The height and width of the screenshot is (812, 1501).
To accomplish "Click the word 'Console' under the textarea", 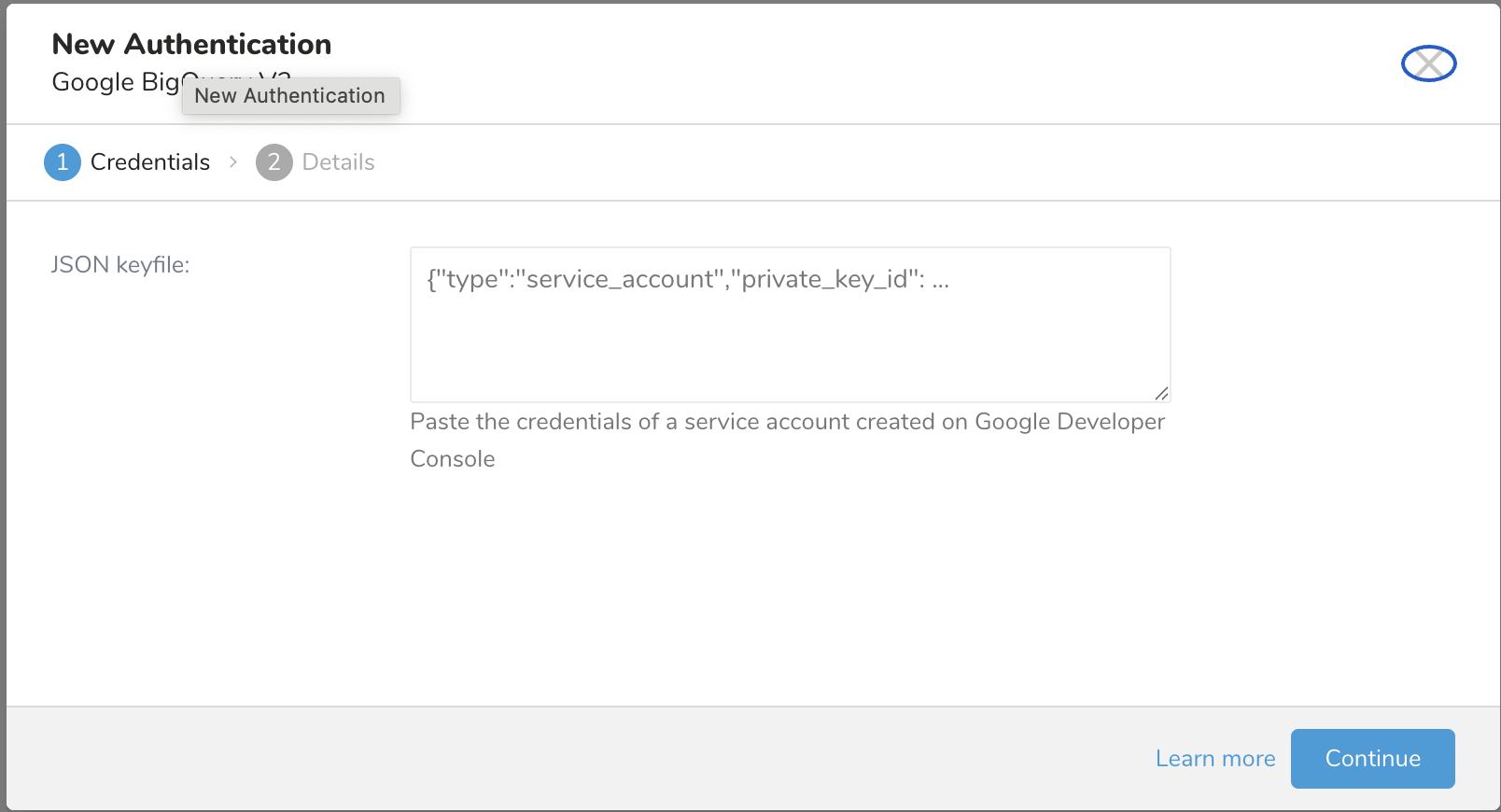I will click(453, 459).
